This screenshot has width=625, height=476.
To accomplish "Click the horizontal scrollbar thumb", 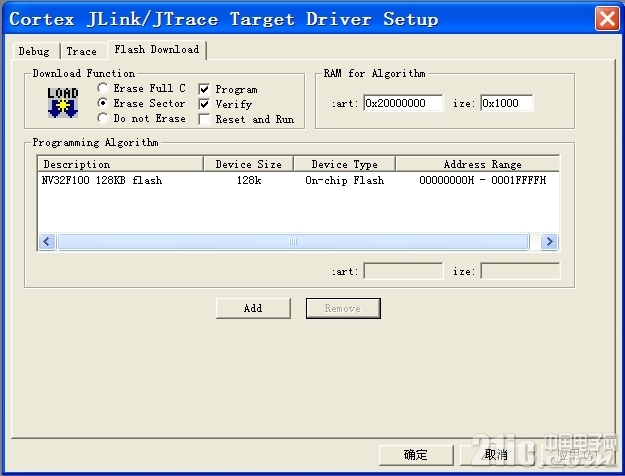I will click(293, 242).
